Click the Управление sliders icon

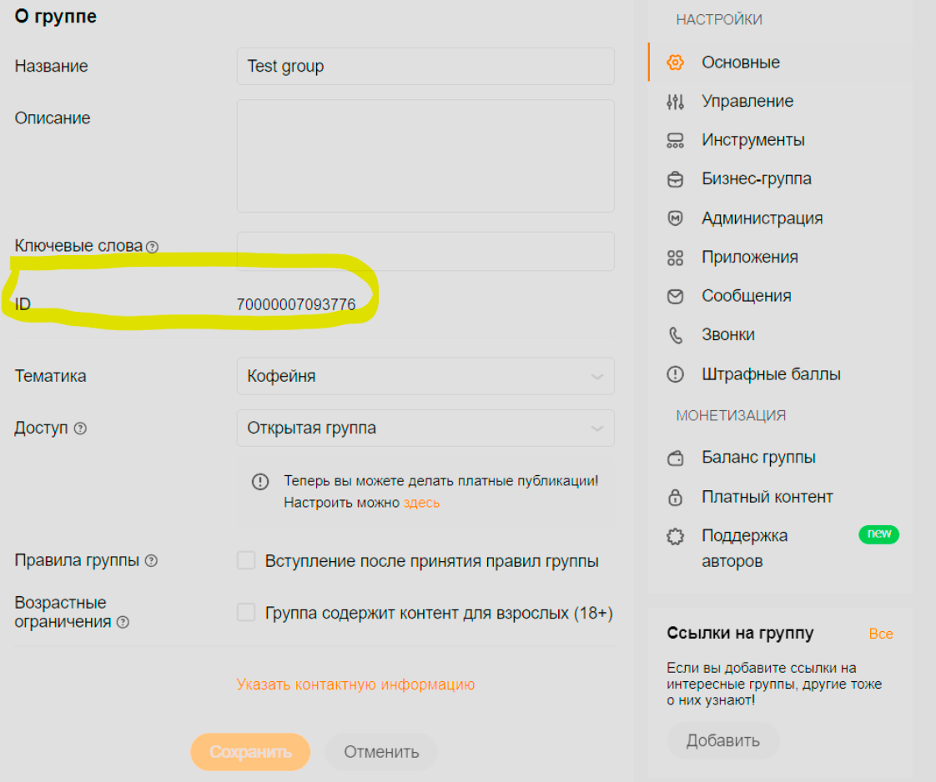pyautogui.click(x=675, y=101)
